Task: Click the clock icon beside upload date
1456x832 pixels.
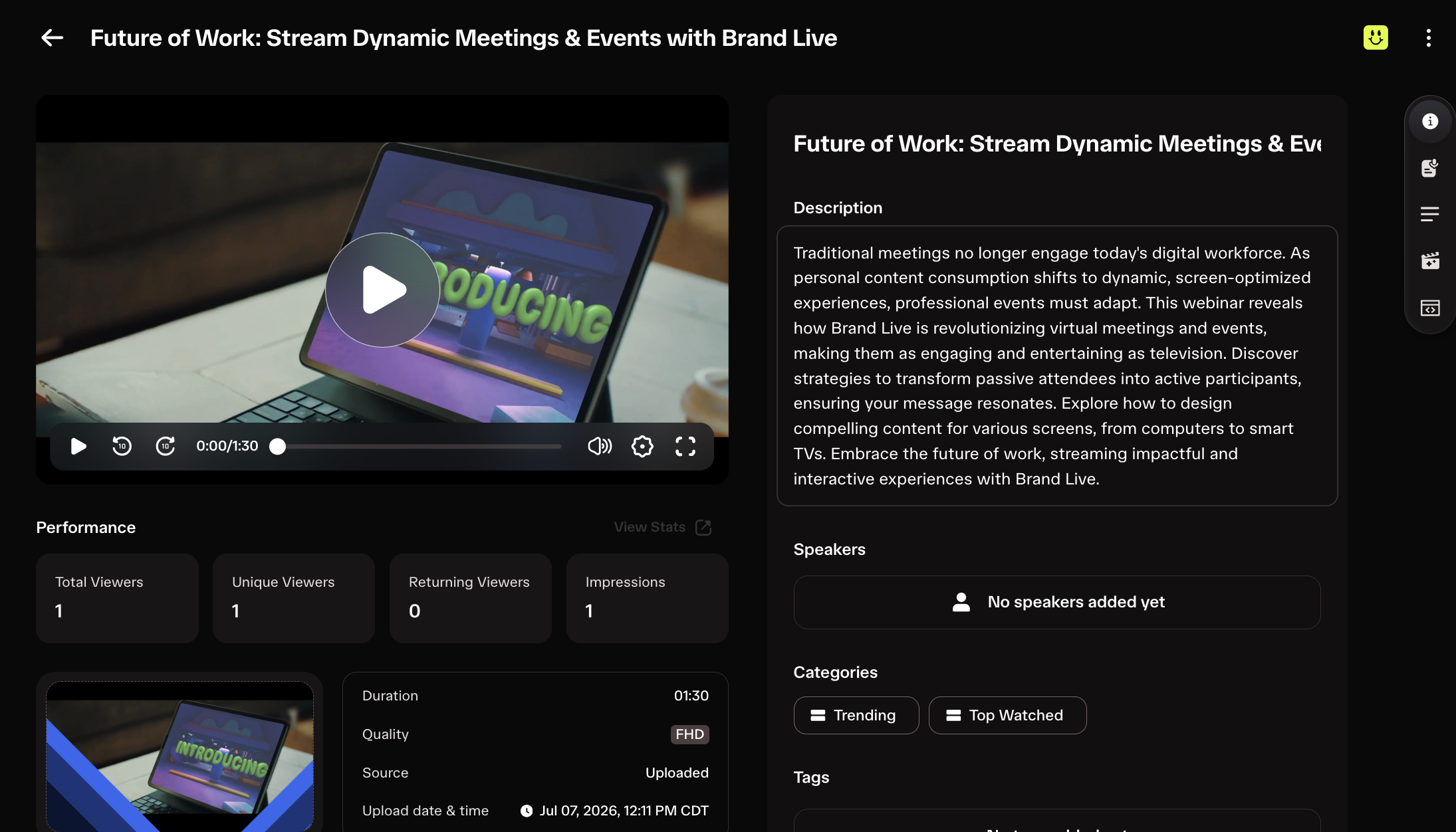Action: point(527,811)
